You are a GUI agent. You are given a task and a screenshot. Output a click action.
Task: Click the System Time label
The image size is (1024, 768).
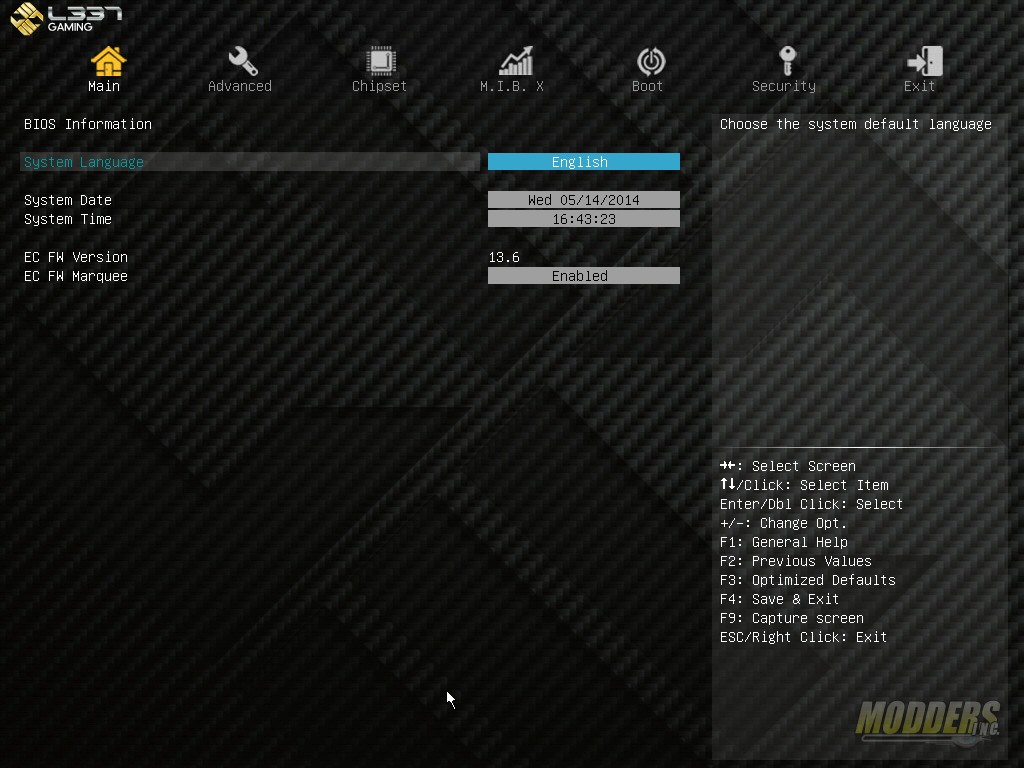[68, 219]
